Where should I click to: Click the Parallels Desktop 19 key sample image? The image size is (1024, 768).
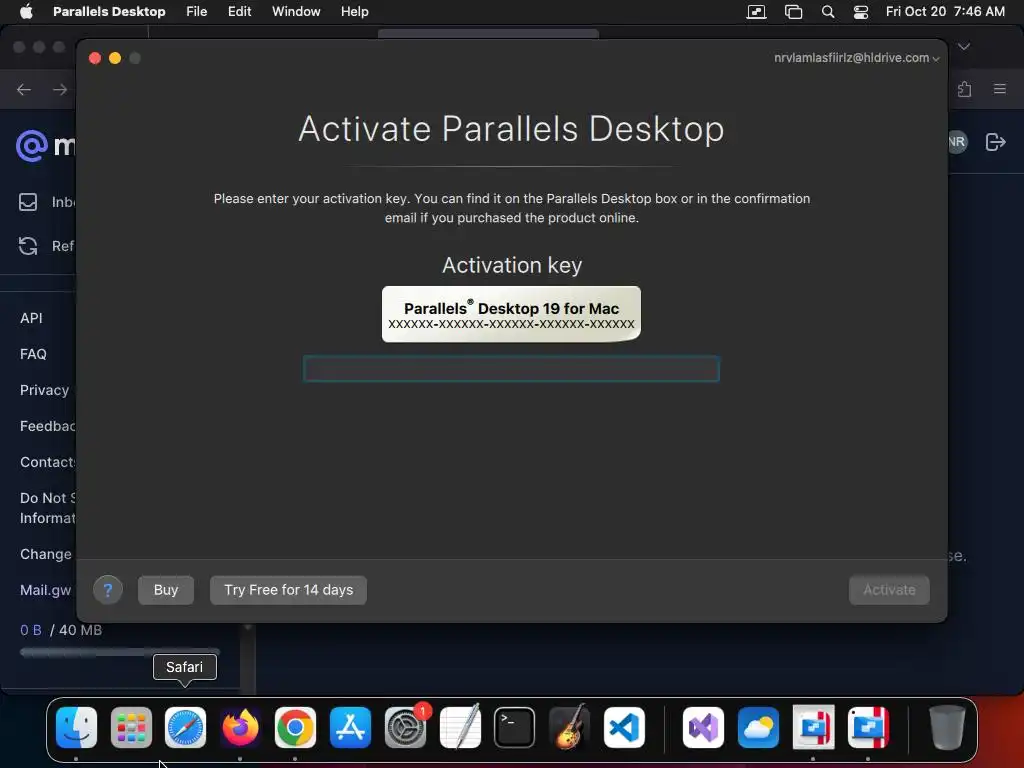(511, 314)
